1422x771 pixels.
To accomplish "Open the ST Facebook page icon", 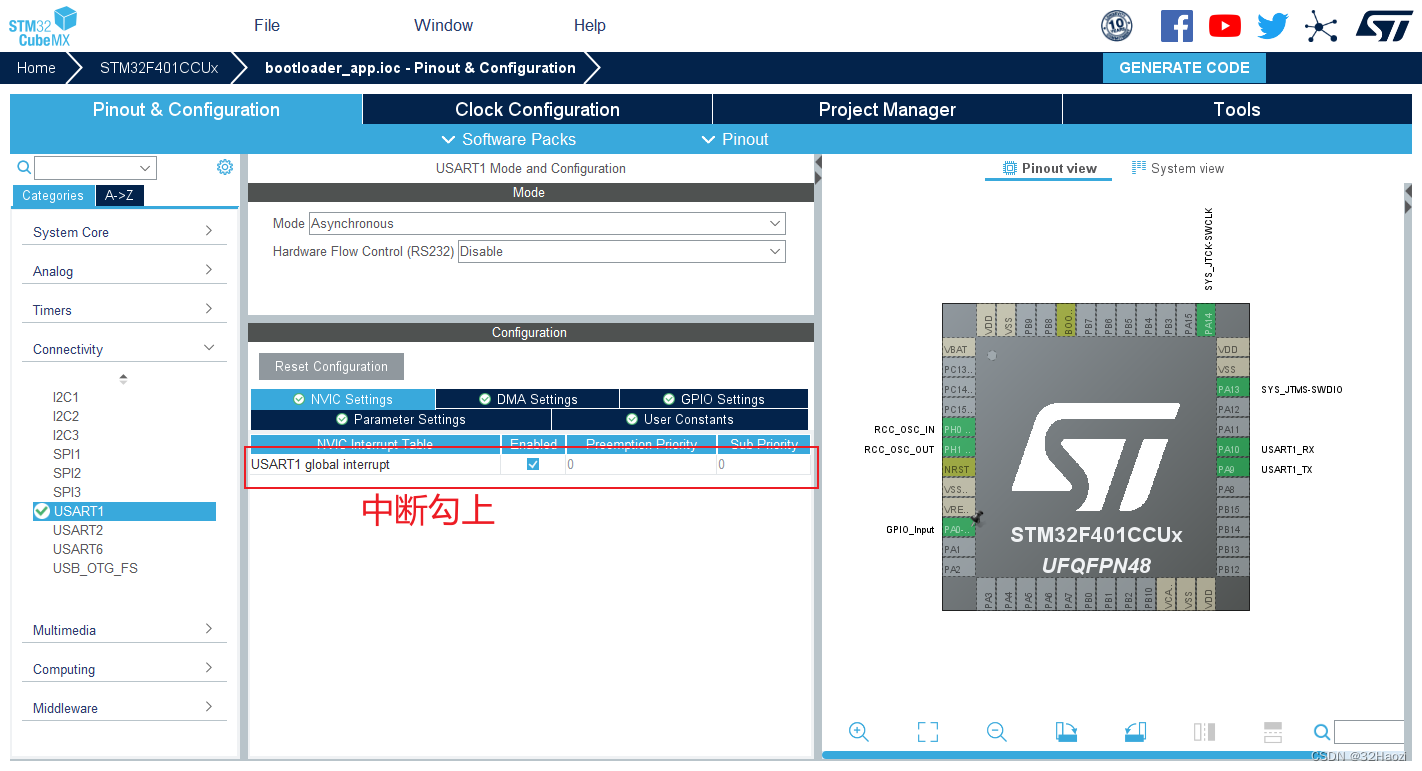I will point(1176,26).
